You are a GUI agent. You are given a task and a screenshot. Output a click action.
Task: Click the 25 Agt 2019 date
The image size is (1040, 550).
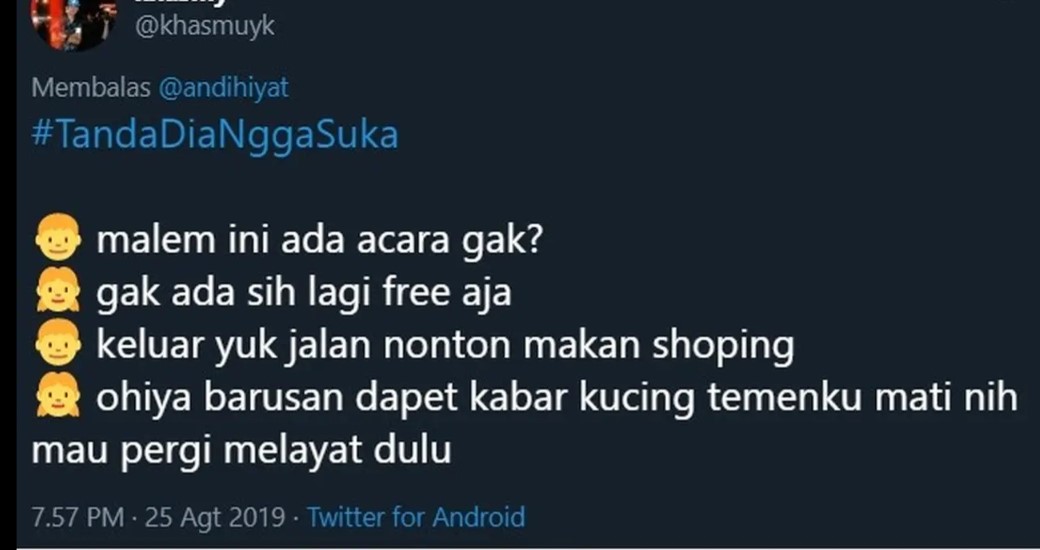point(215,517)
